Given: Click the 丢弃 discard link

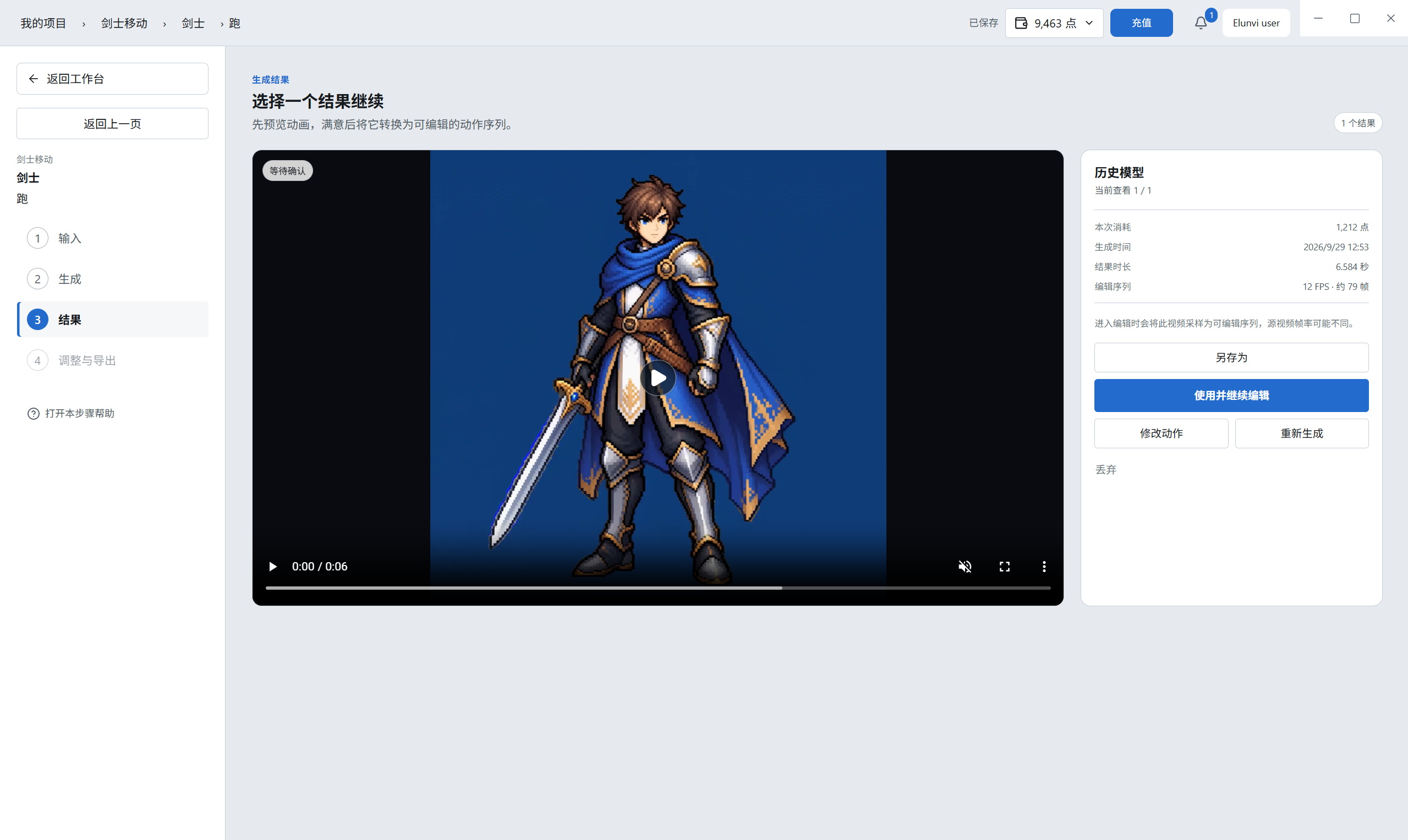Looking at the screenshot, I should (1106, 470).
